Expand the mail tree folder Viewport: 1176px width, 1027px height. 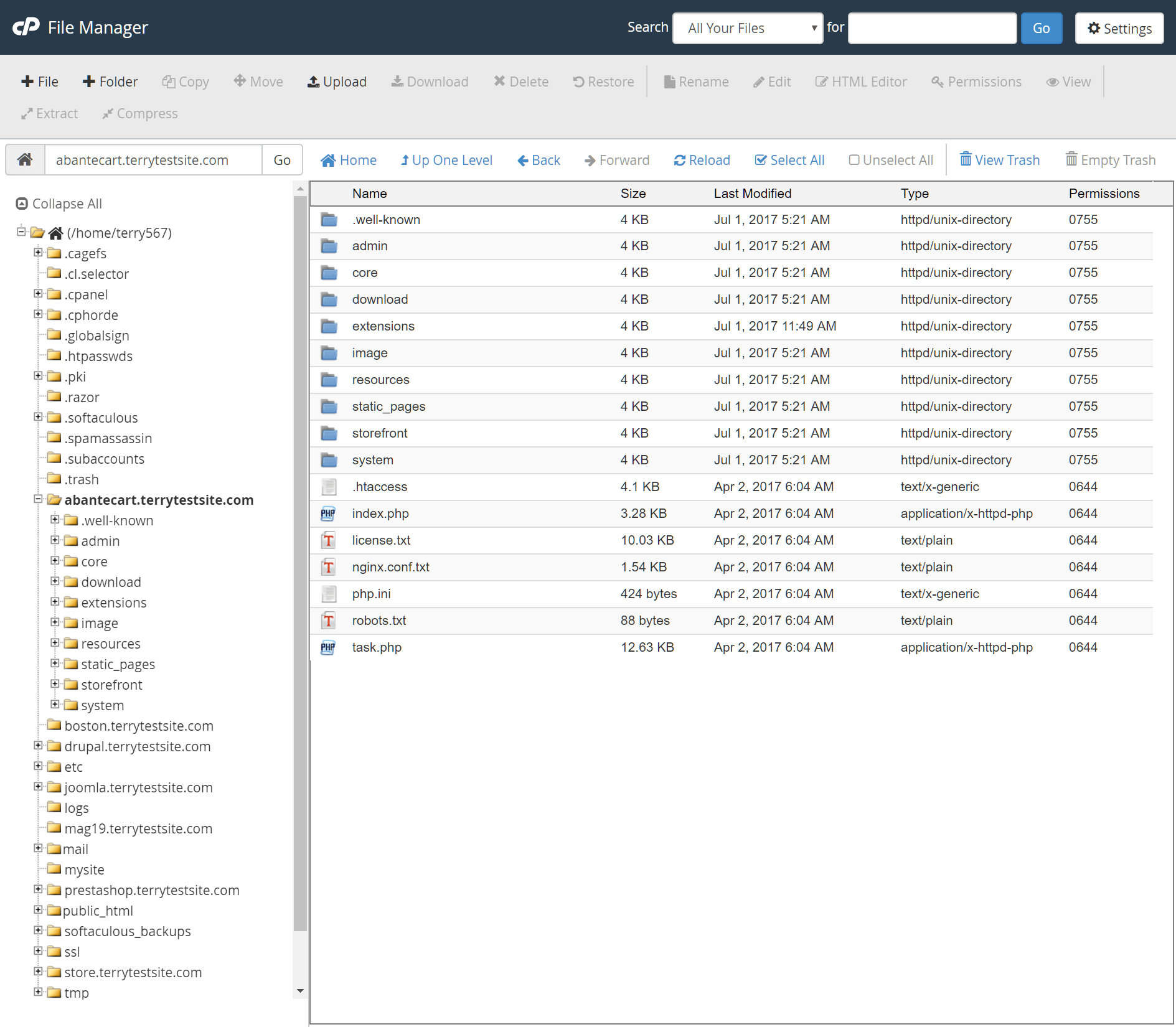tap(38, 848)
